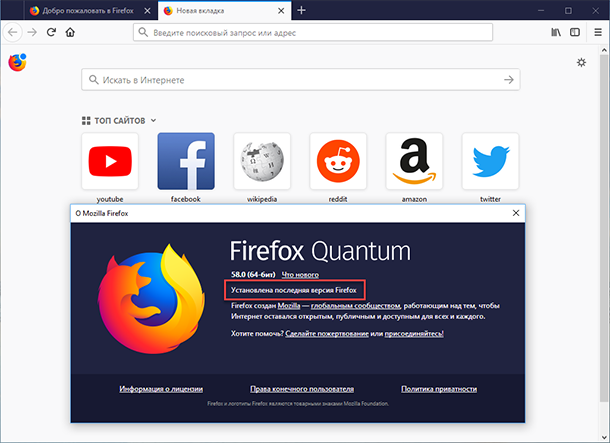
Task: Open the amazon top site tile
Action: (414, 161)
